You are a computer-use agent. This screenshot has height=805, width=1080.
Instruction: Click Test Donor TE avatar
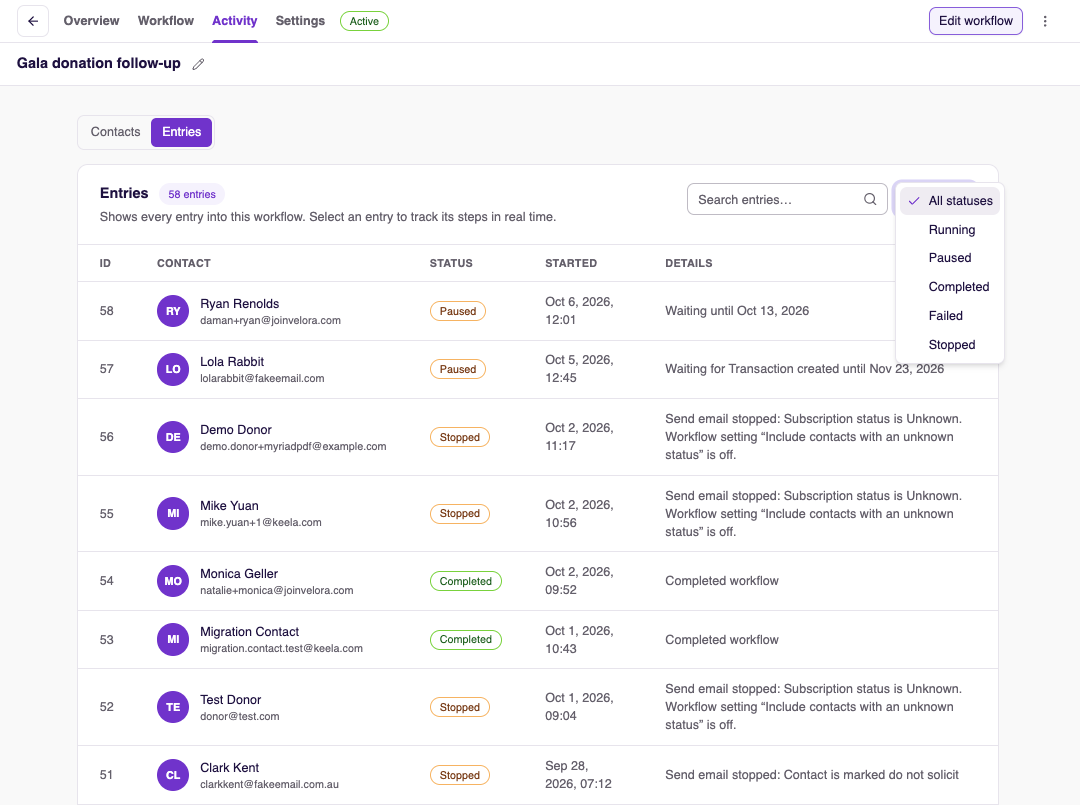pyautogui.click(x=173, y=707)
